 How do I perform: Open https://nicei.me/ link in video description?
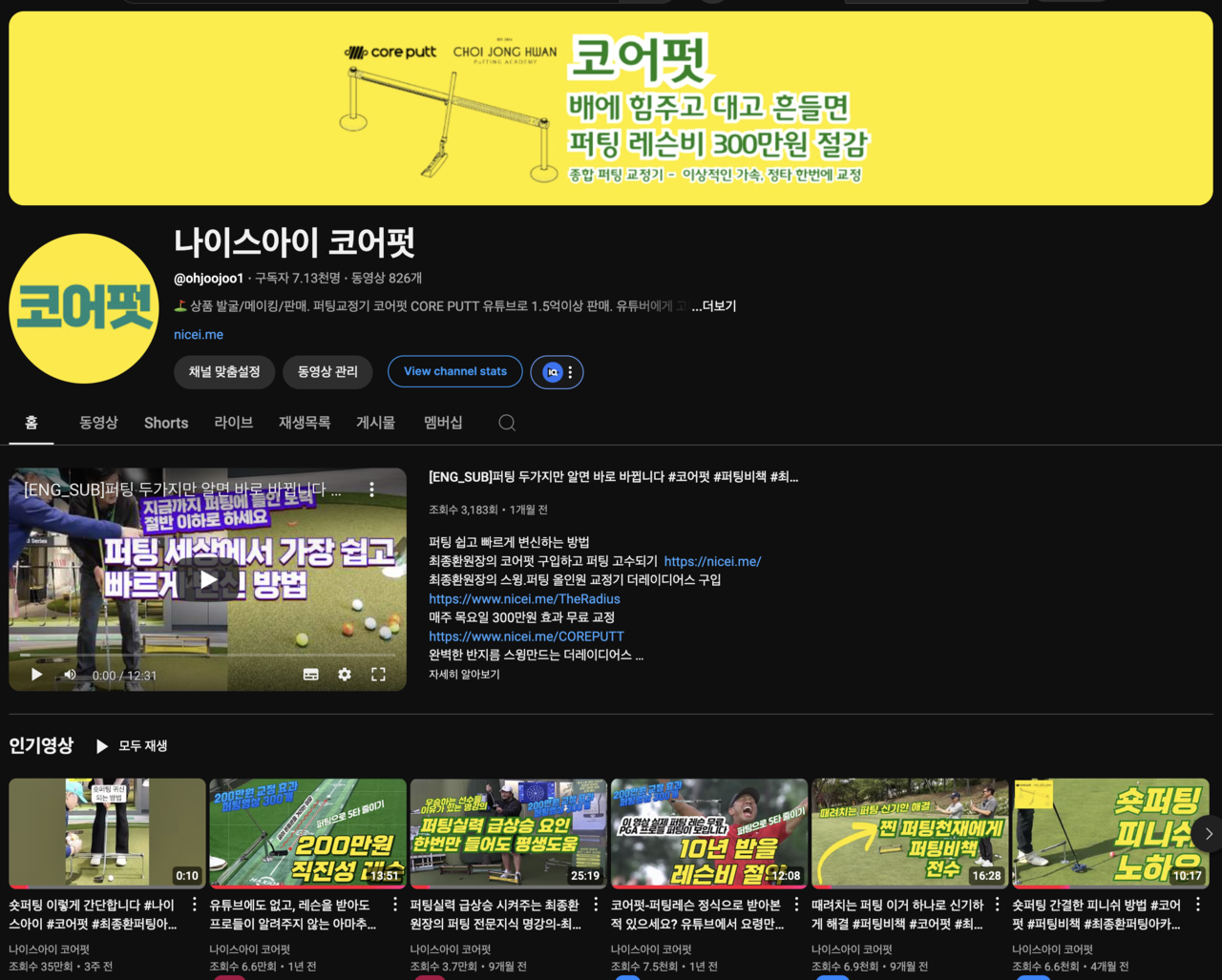[x=712, y=561]
